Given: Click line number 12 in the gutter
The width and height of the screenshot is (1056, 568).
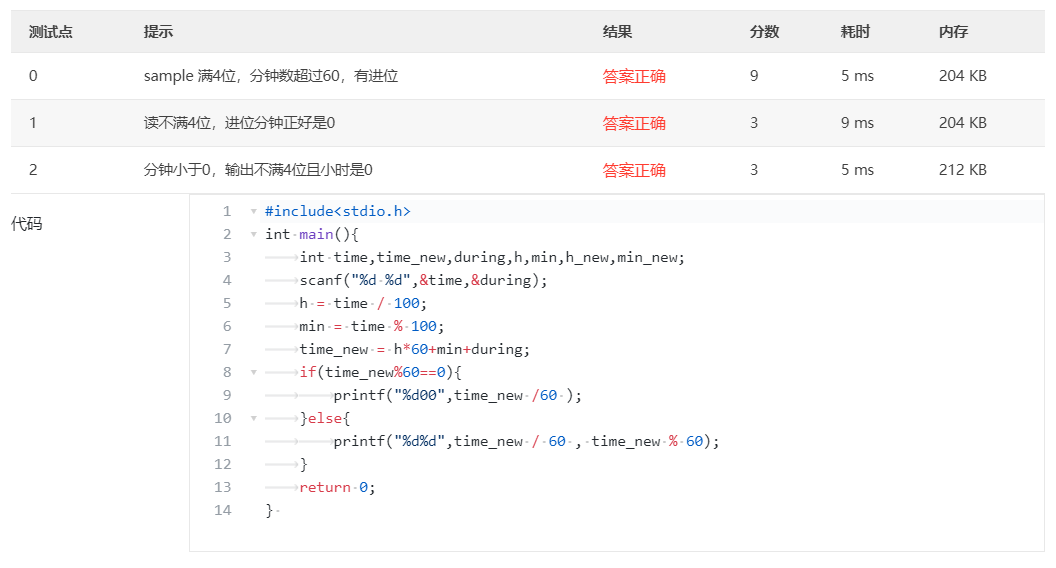Looking at the screenshot, I should [223, 464].
